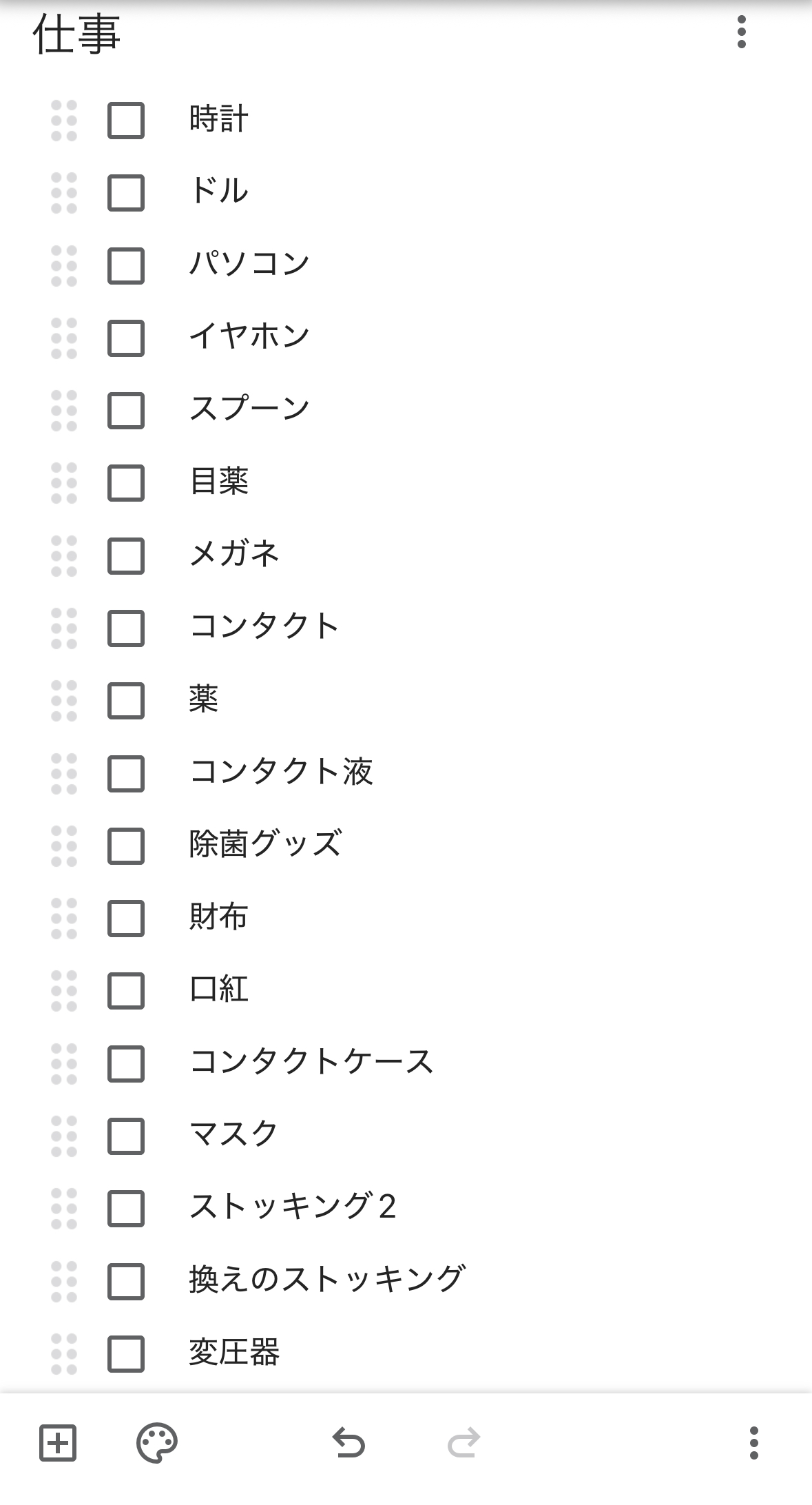Mark 財布 as done
The width and height of the screenshot is (812, 1505).
click(x=126, y=919)
